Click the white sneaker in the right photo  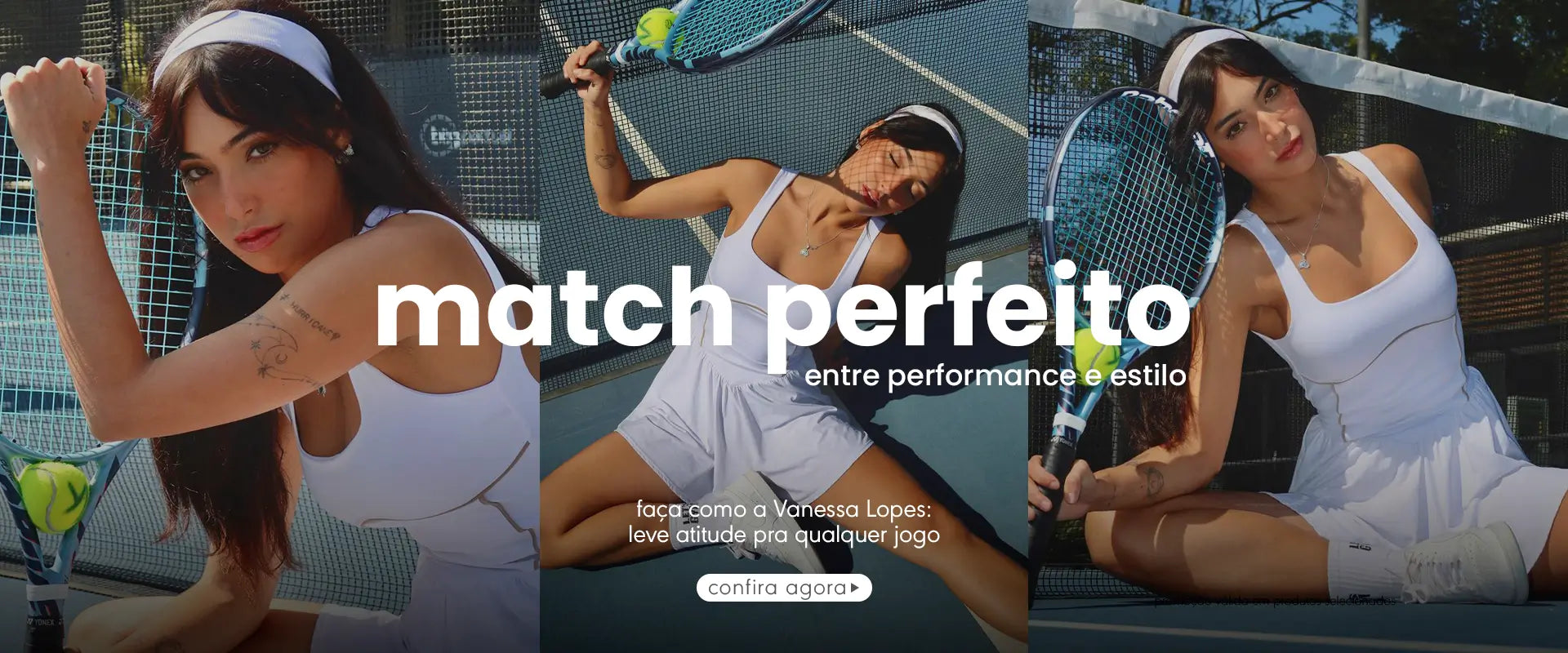coord(1466,562)
